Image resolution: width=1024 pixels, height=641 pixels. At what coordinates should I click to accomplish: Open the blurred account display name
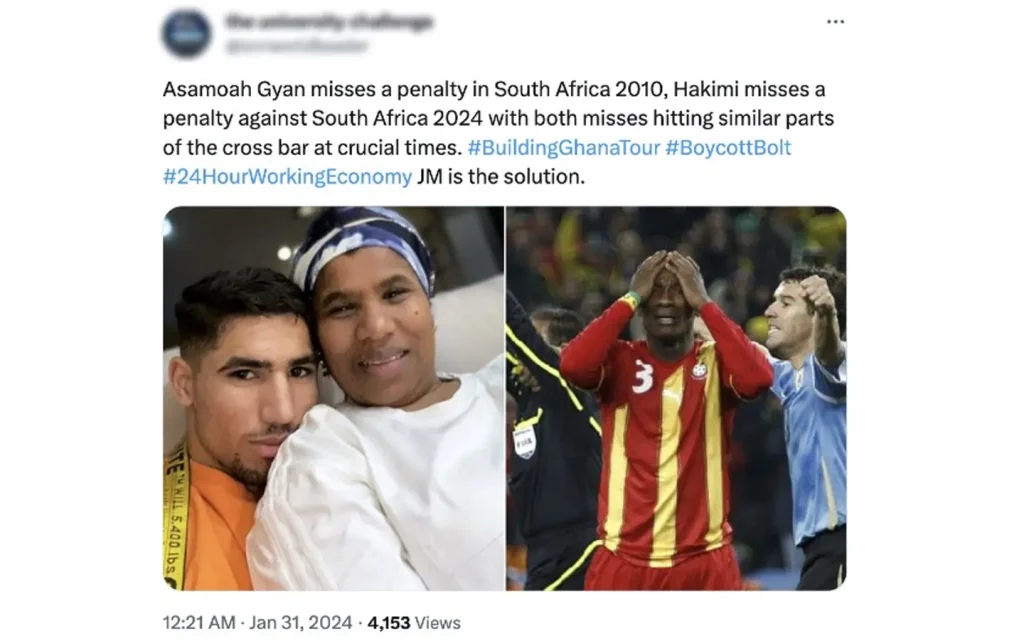point(330,22)
